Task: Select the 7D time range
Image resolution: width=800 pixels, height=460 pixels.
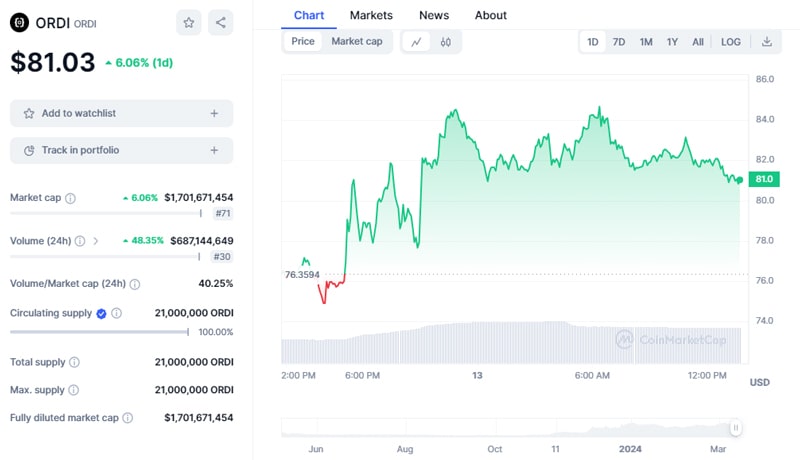Action: coord(619,42)
